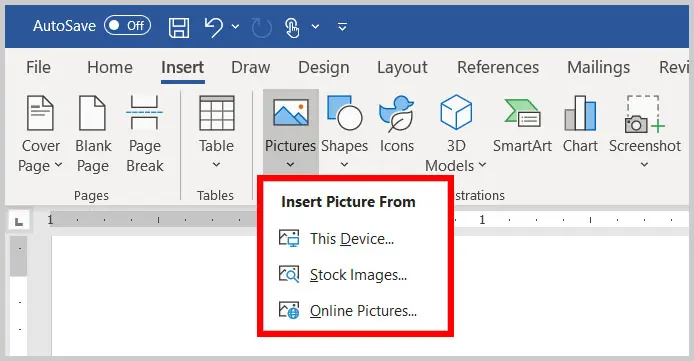The width and height of the screenshot is (694, 361).
Task: Insert a Cover Page from ribbon
Action: 40,134
